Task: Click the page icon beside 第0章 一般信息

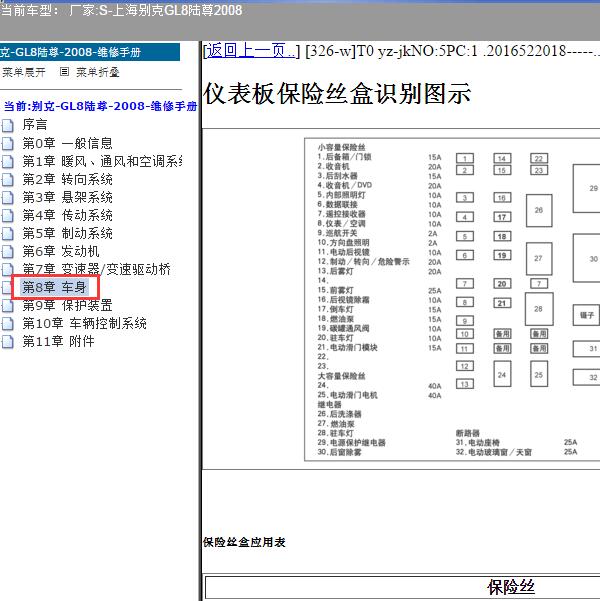Action: [x=7, y=143]
